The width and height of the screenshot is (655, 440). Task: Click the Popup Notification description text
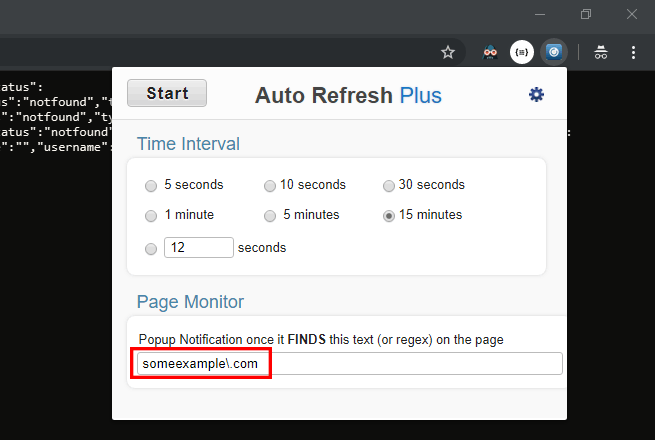click(321, 340)
